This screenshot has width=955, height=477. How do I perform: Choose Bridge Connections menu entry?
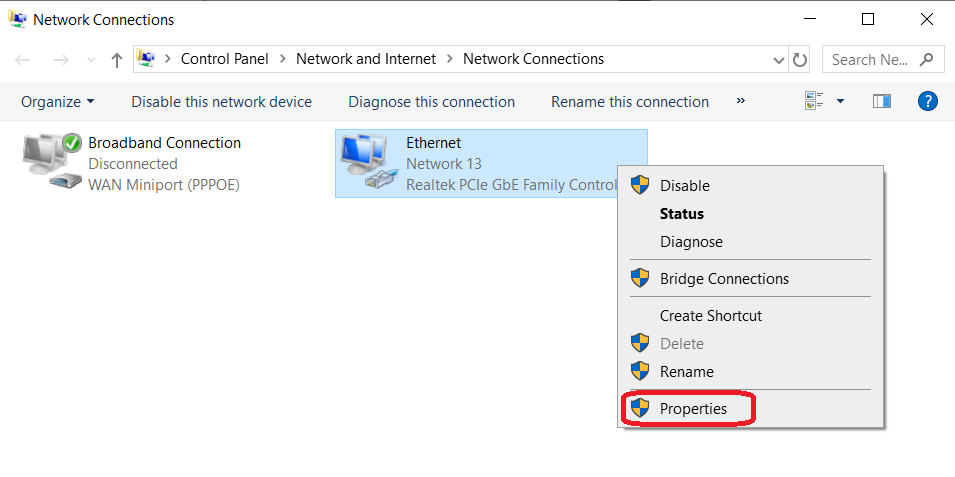point(724,279)
